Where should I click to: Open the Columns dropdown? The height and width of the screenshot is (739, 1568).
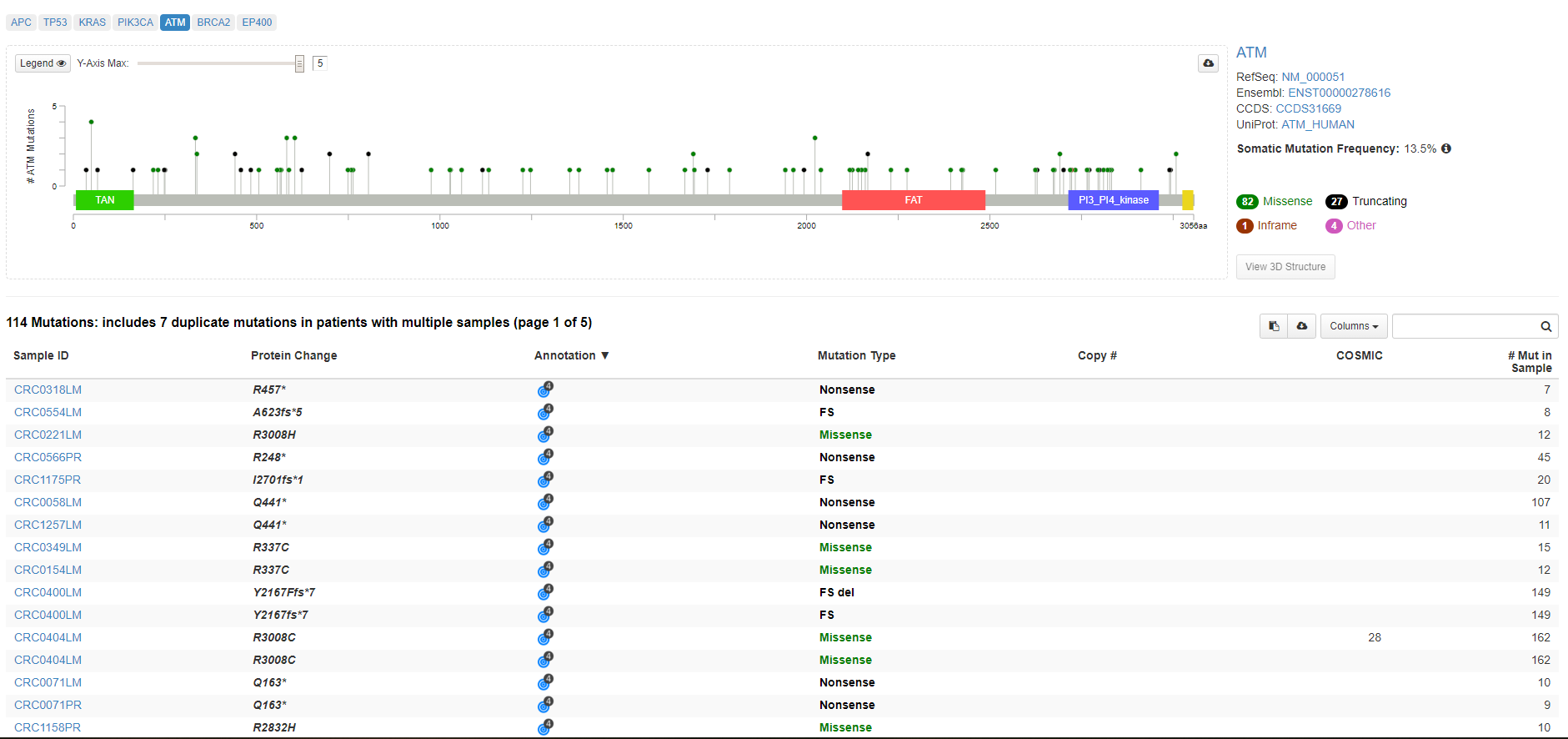click(1354, 326)
